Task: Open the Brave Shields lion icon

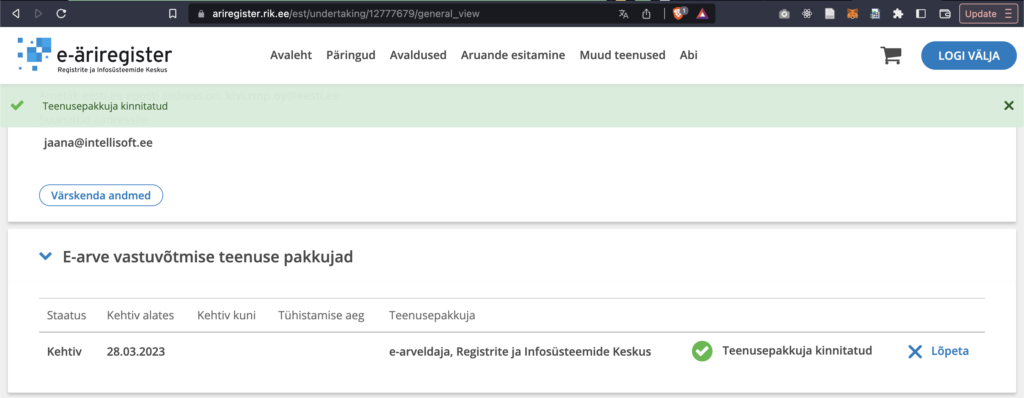Action: [680, 13]
